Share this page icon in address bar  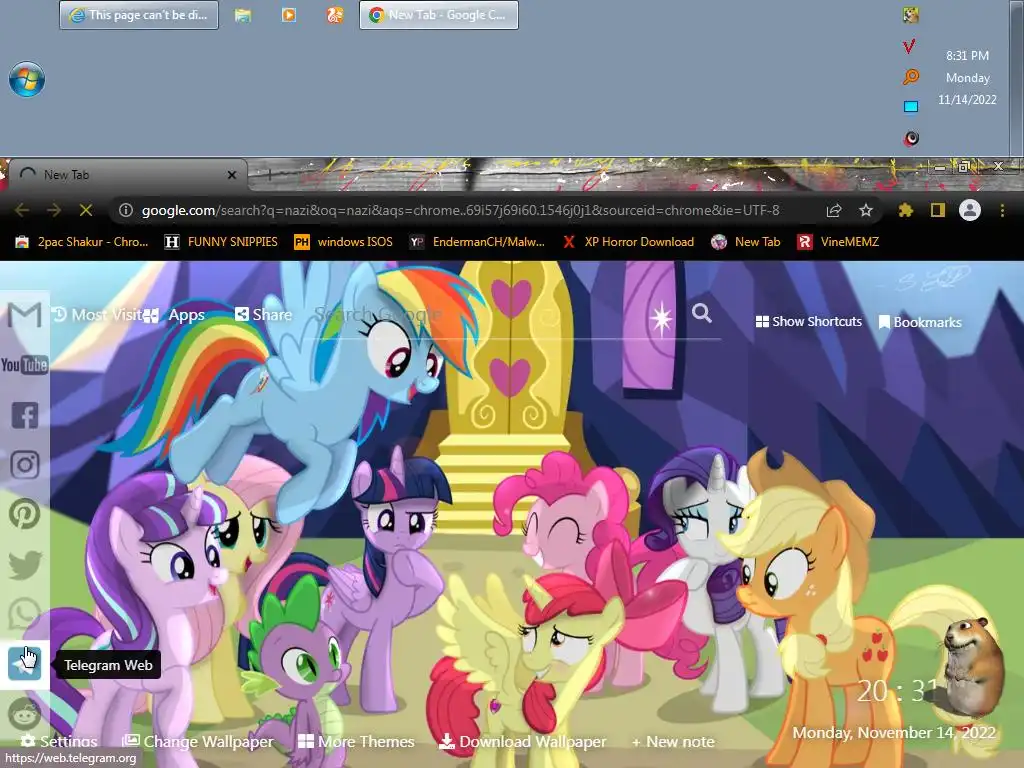[x=834, y=210]
